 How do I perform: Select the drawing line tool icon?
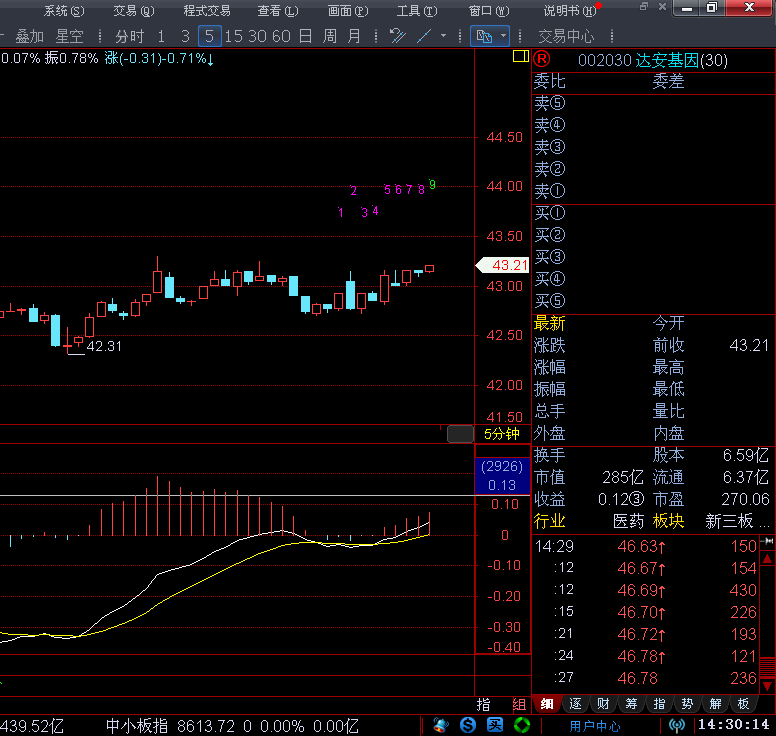coord(424,36)
